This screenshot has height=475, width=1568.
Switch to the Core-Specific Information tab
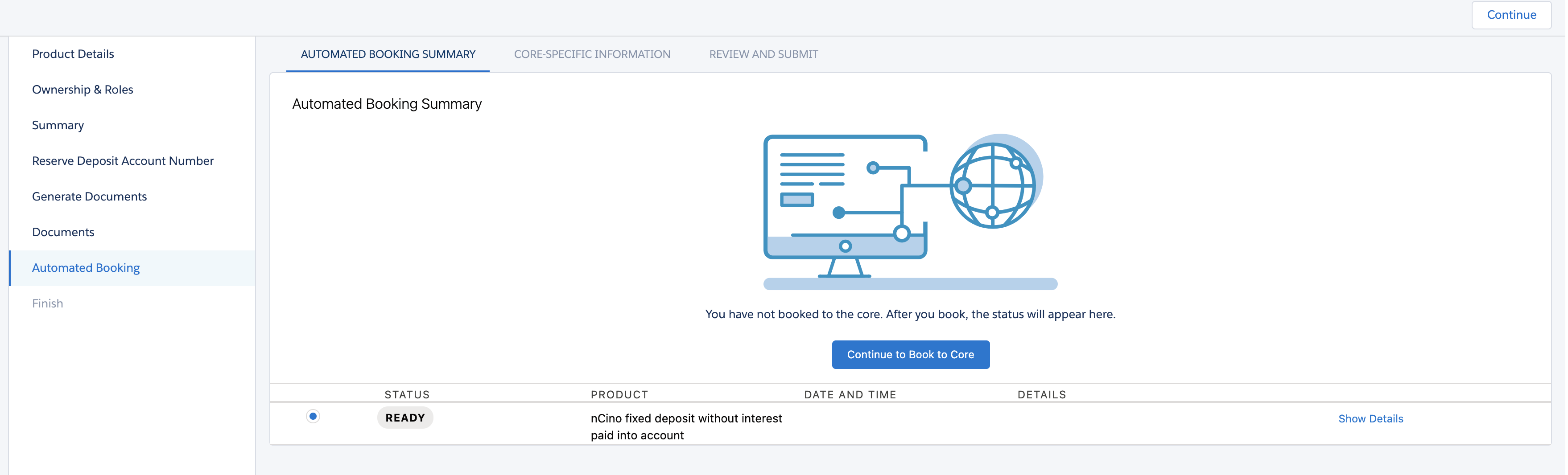592,54
